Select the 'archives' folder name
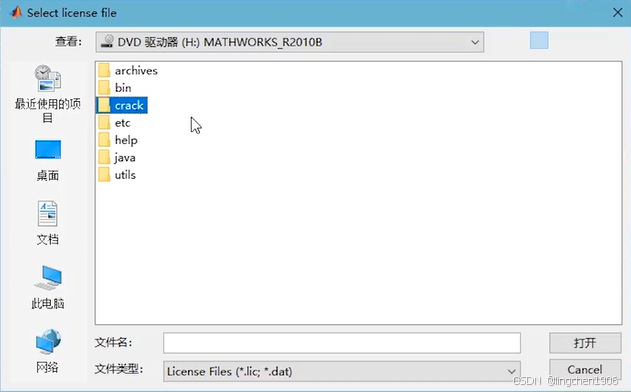The width and height of the screenshot is (631, 392). tap(136, 71)
